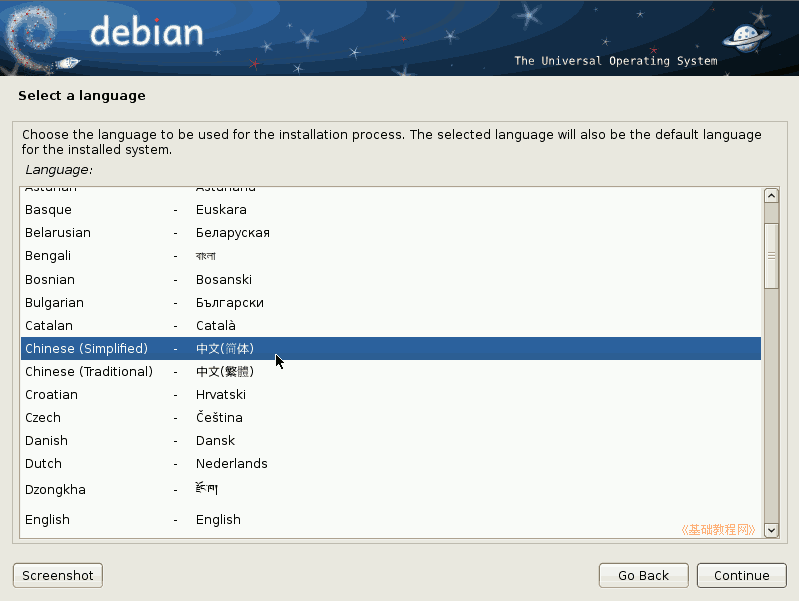
Task: Click the scrollbar up arrow
Action: 771,196
